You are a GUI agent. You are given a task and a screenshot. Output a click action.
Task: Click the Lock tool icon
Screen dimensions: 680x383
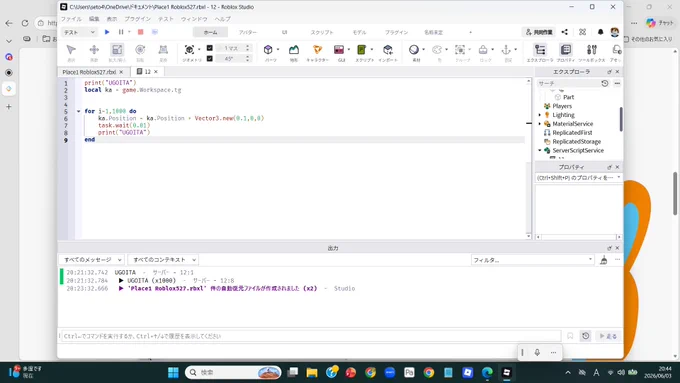click(x=483, y=50)
